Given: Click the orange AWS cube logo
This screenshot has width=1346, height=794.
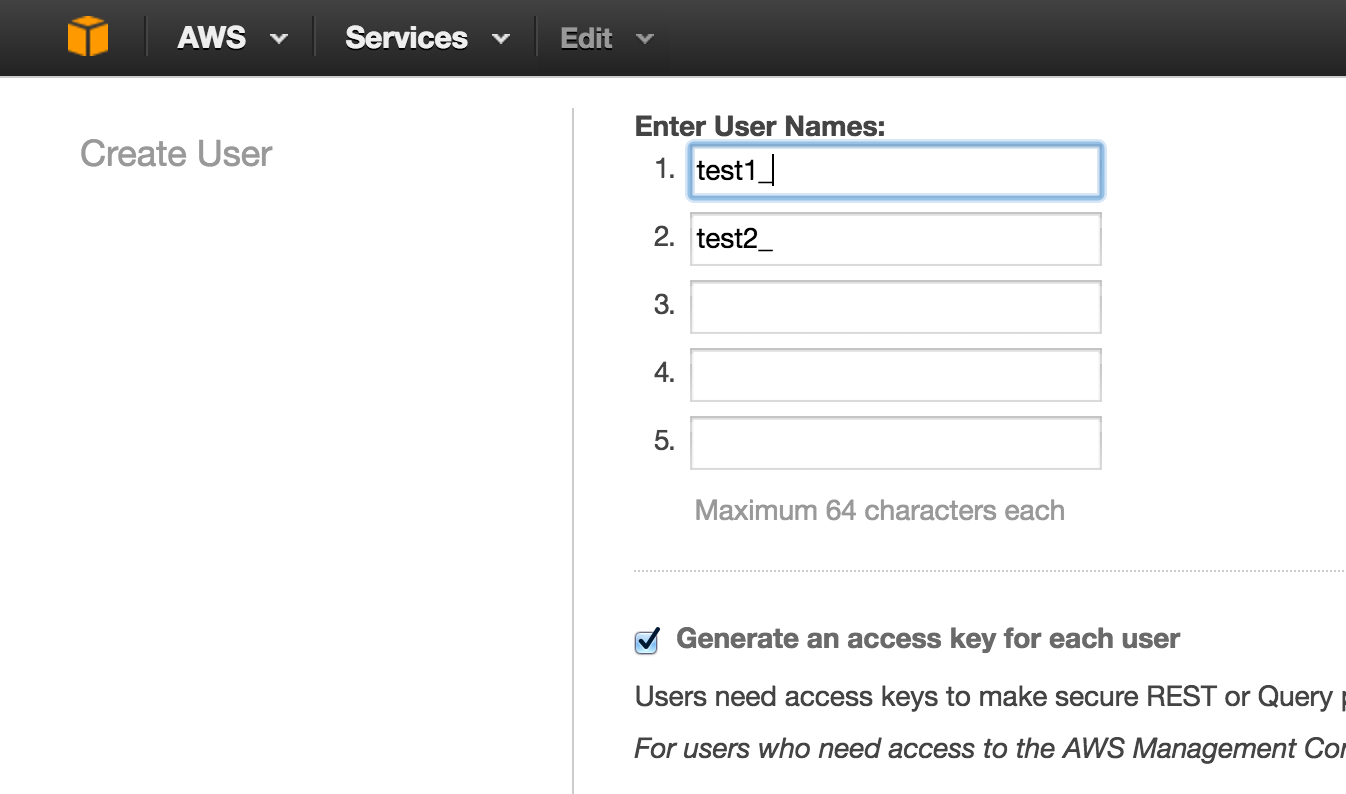Looking at the screenshot, I should [88, 38].
